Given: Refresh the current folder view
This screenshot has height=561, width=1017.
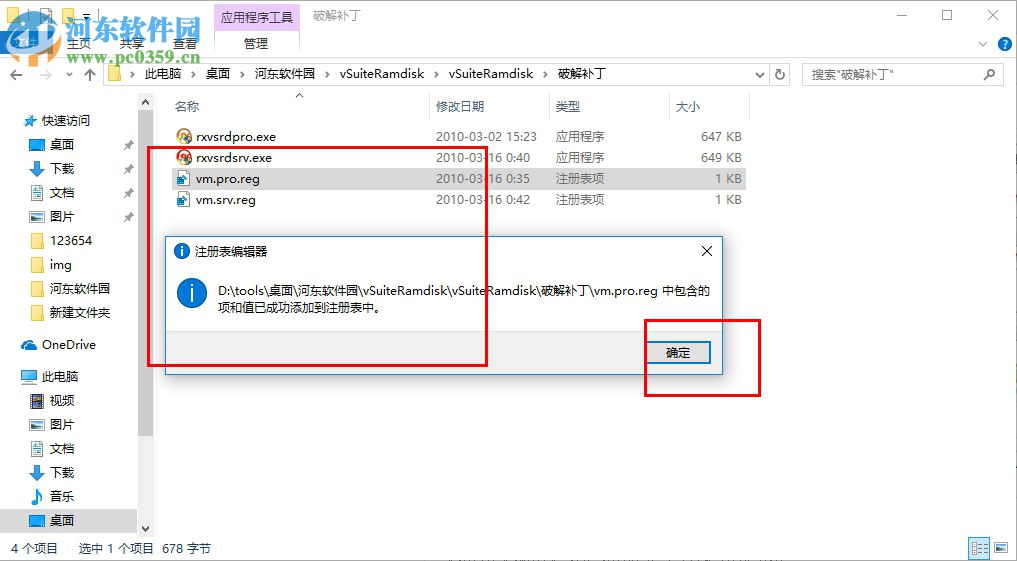Looking at the screenshot, I should click(780, 75).
